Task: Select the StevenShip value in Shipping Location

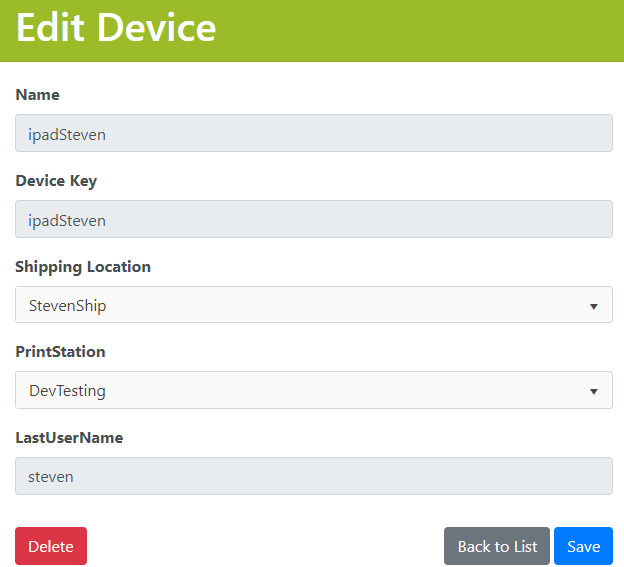Action: coord(68,306)
